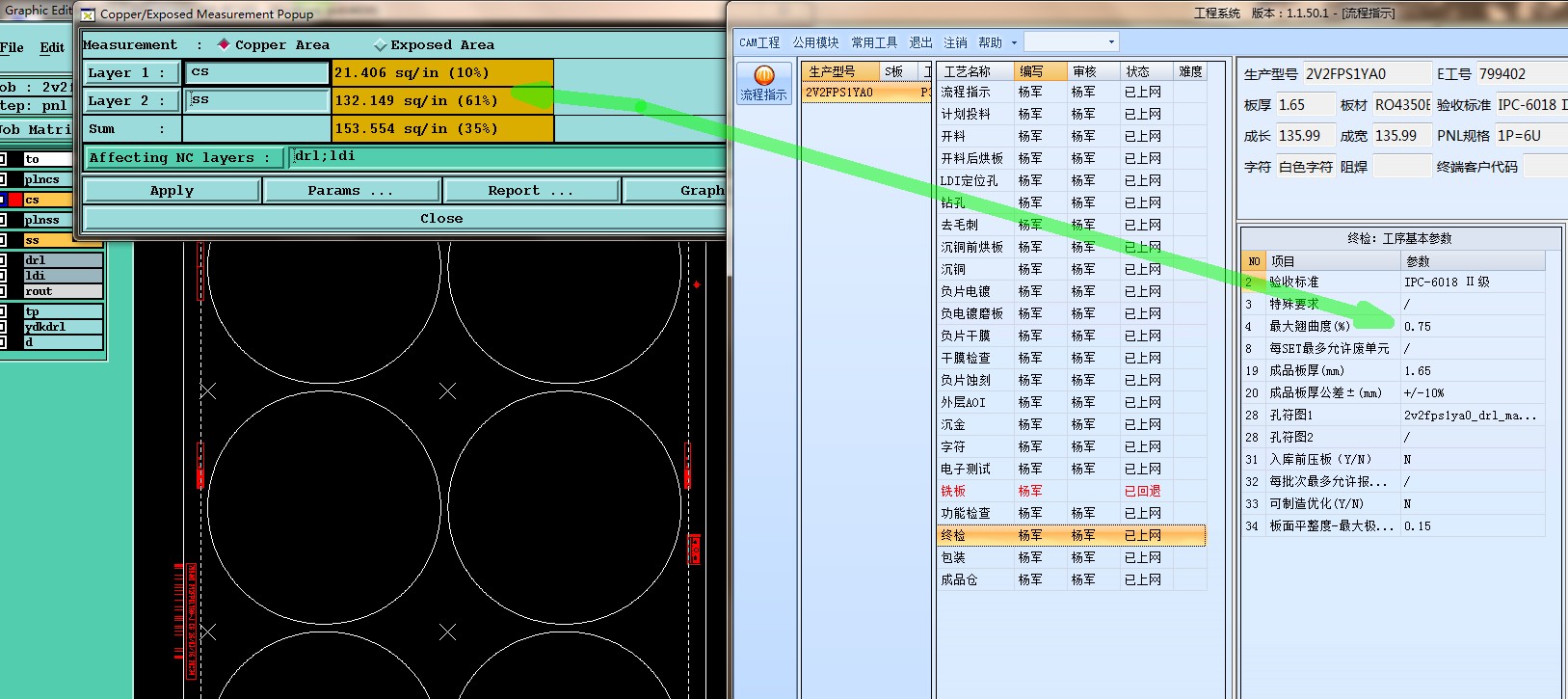
Task: Click the Graph button
Action: click(x=675, y=191)
